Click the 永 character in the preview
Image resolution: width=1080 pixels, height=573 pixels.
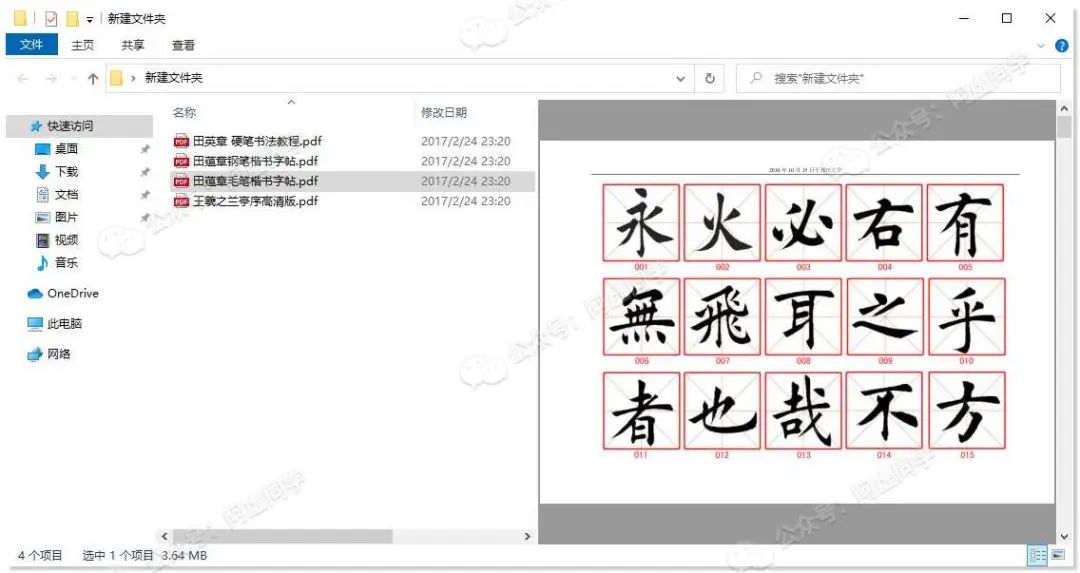tap(641, 222)
